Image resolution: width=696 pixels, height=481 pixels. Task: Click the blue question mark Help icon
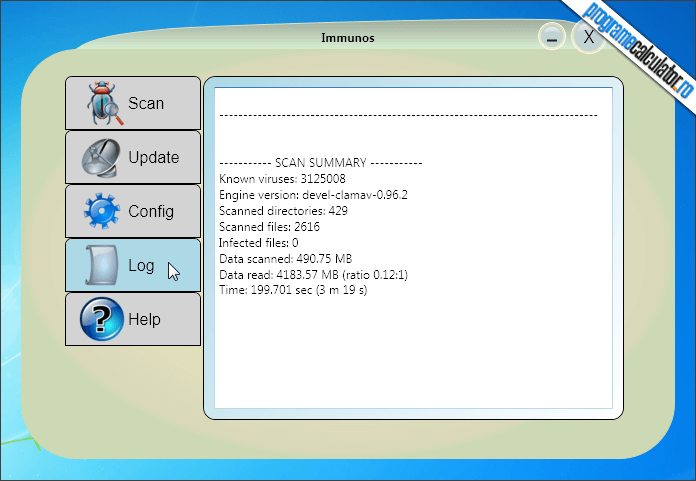102,319
